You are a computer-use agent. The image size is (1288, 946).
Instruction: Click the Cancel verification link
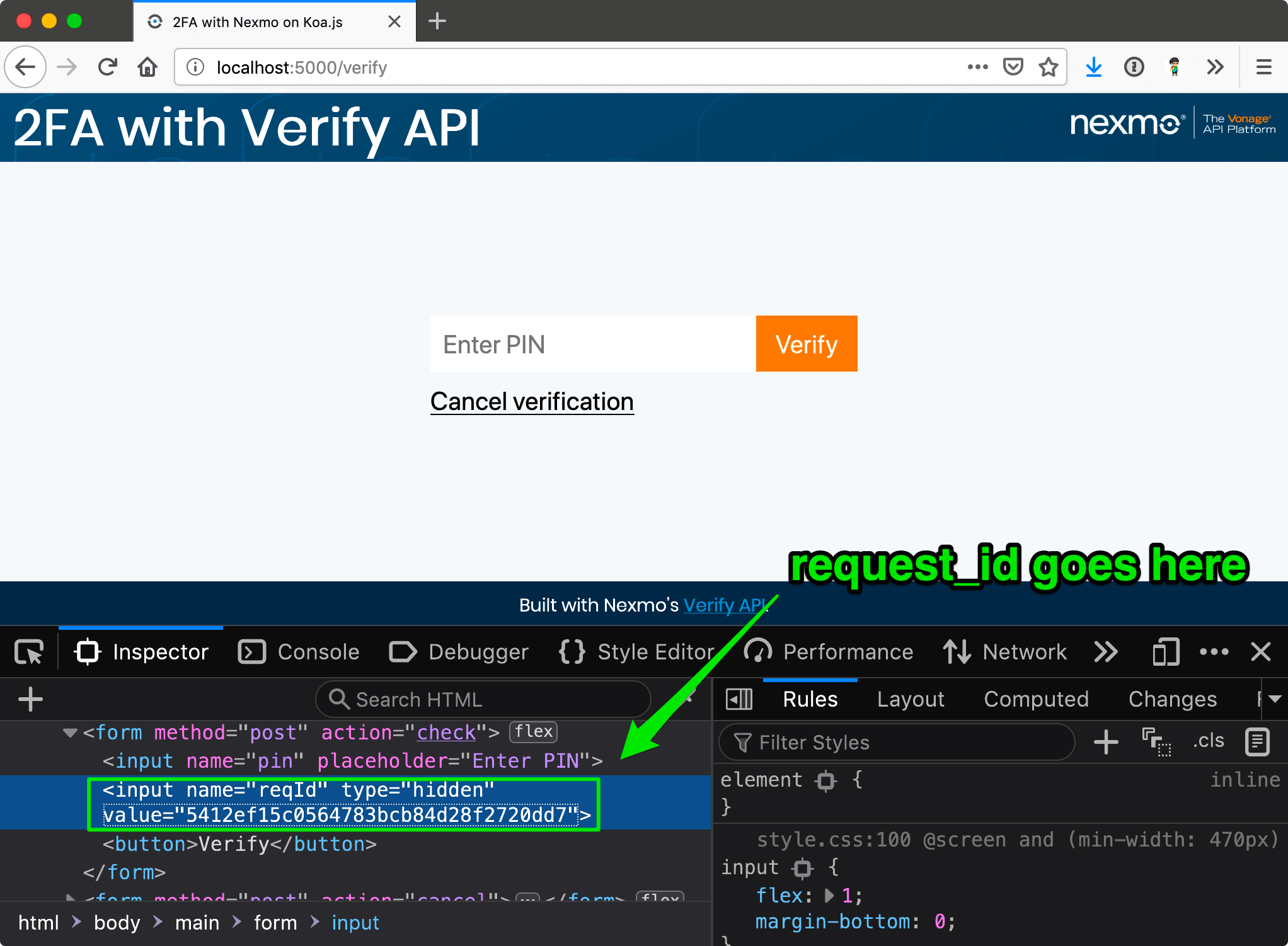[x=531, y=401]
